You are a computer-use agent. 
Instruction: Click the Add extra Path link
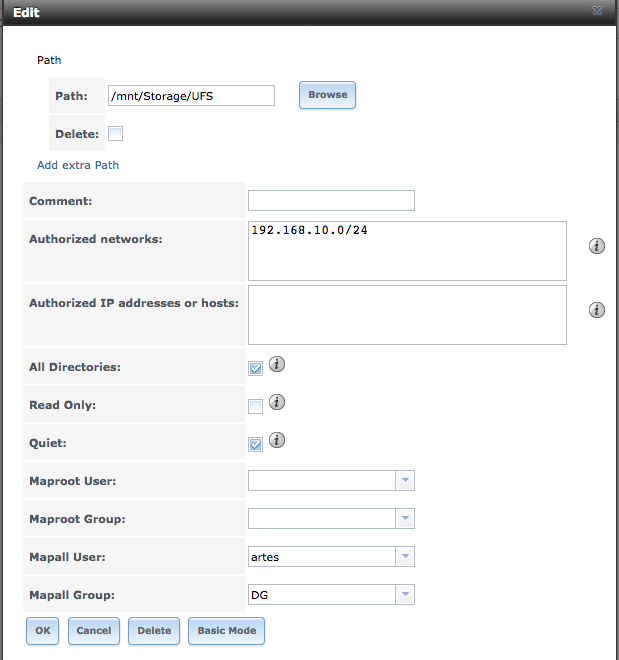[x=78, y=165]
